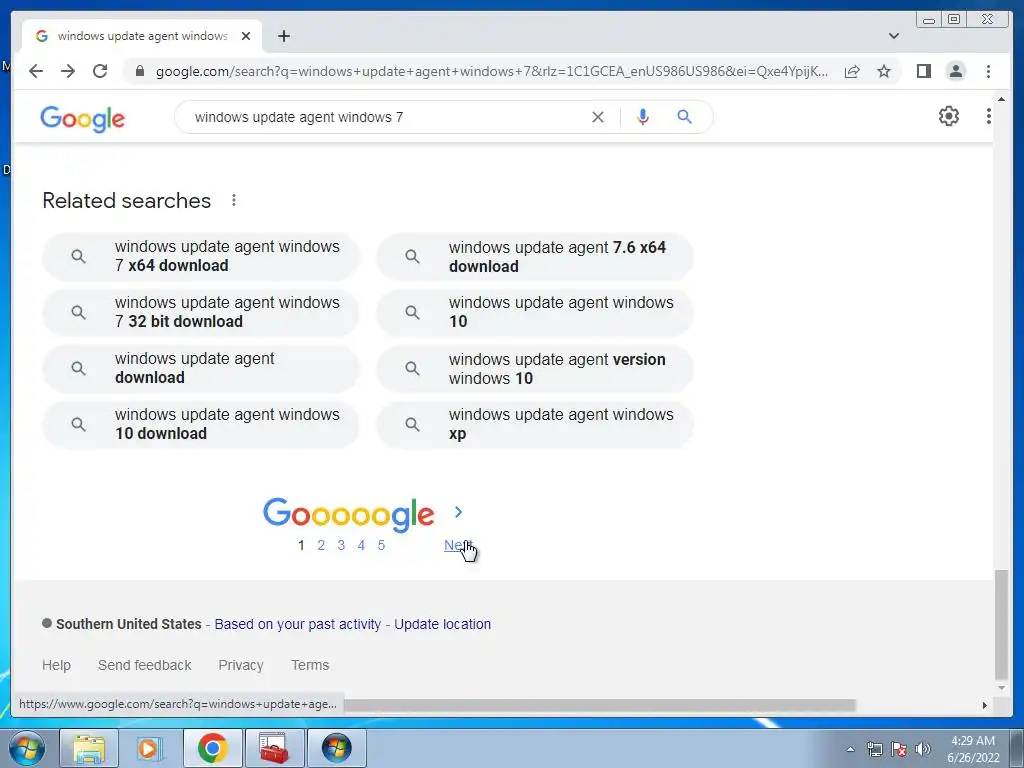This screenshot has width=1024, height=768.
Task: Open 'Based on your past activity' link
Action: click(x=298, y=624)
